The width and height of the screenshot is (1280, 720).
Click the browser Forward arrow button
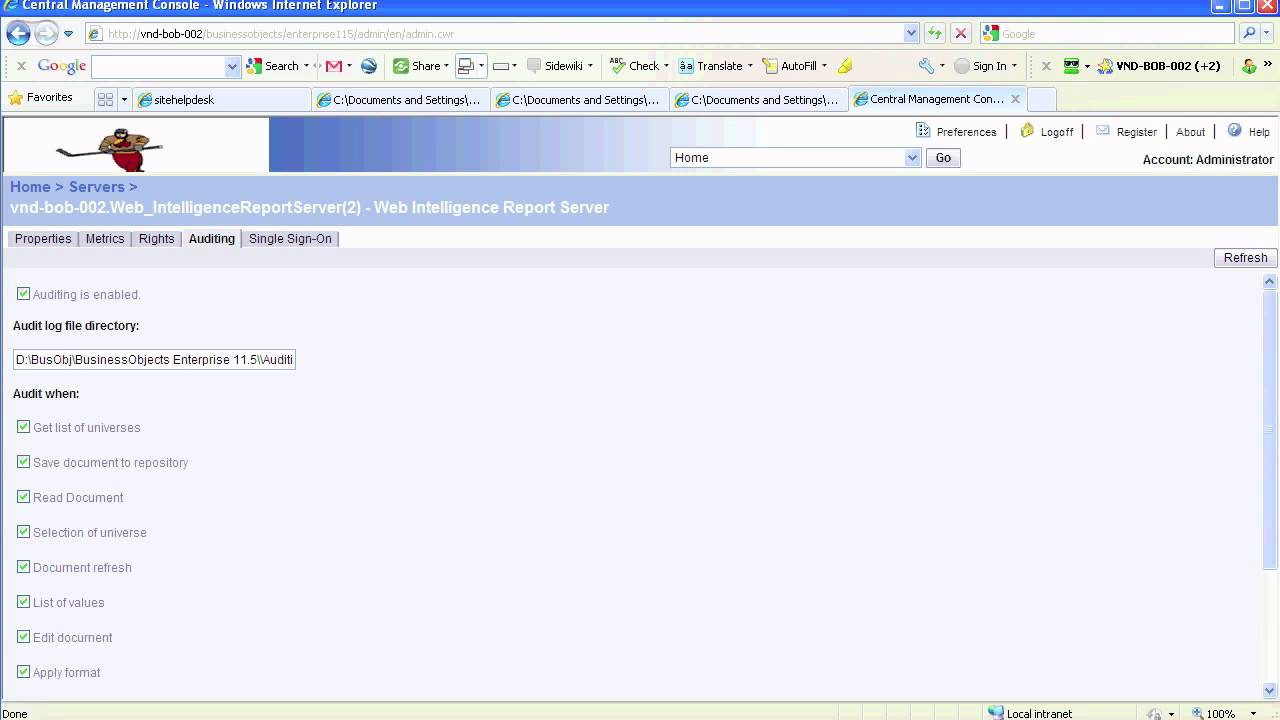[46, 34]
